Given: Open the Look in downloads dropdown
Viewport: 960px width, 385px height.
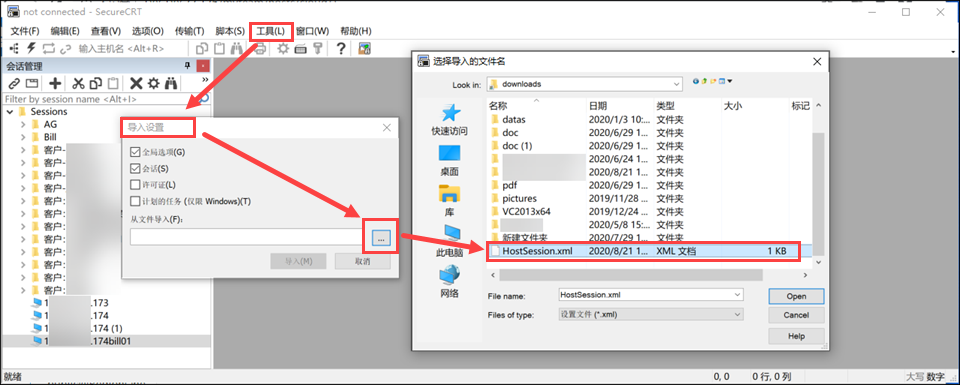Looking at the screenshot, I should 585,84.
